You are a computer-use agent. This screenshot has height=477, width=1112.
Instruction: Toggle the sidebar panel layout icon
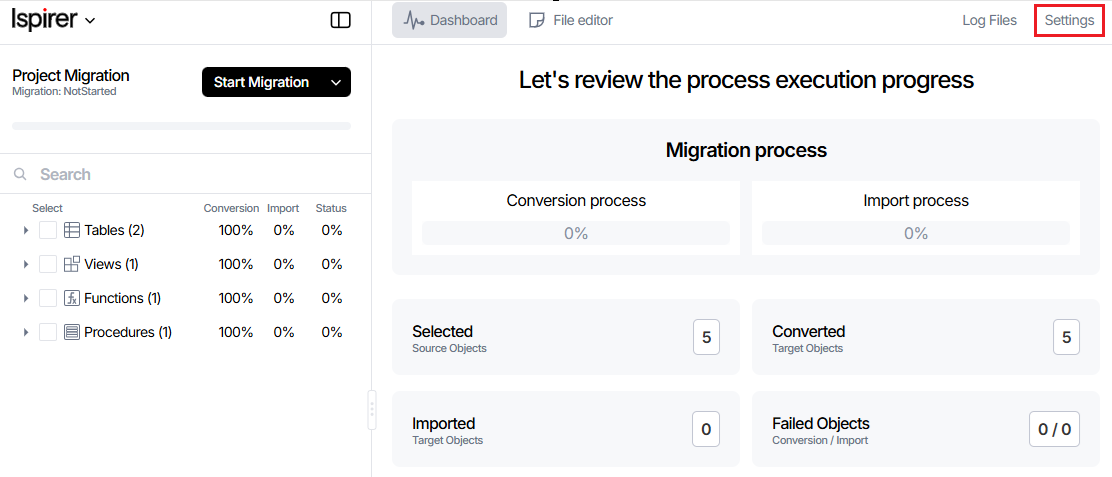point(340,20)
